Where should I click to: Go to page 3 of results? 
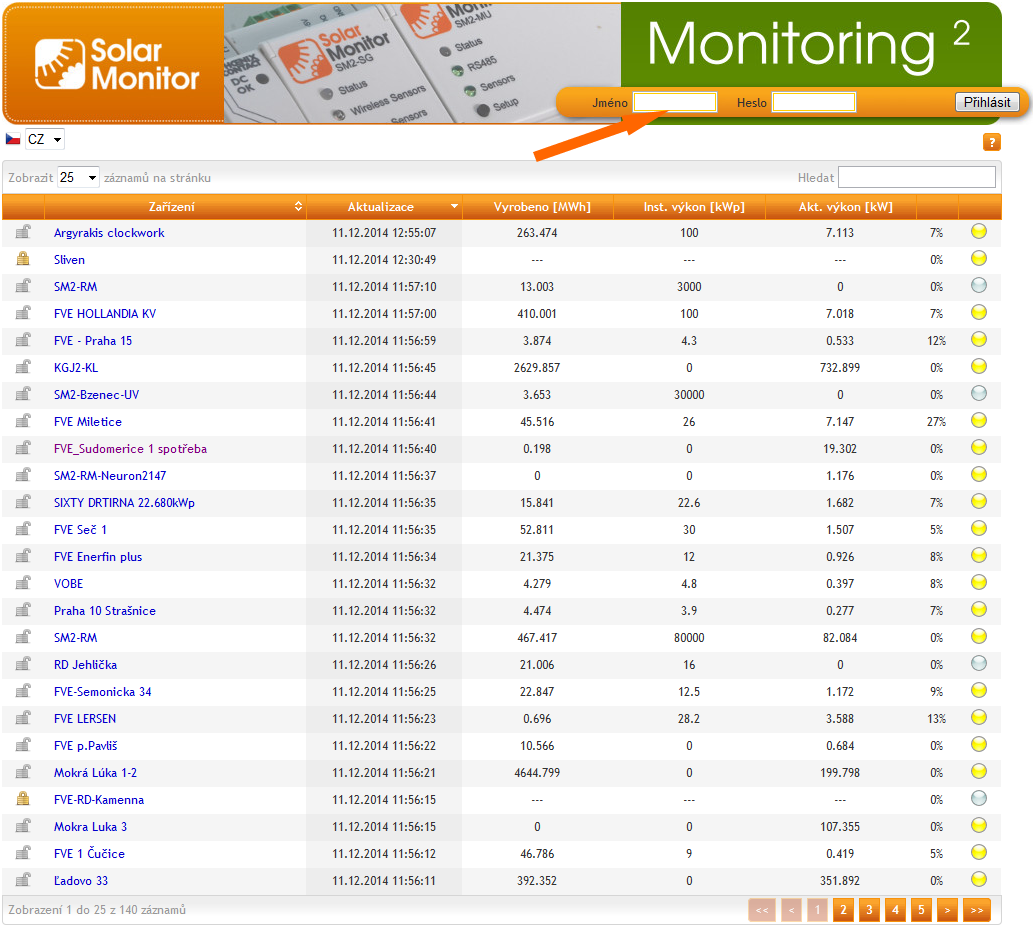point(869,910)
